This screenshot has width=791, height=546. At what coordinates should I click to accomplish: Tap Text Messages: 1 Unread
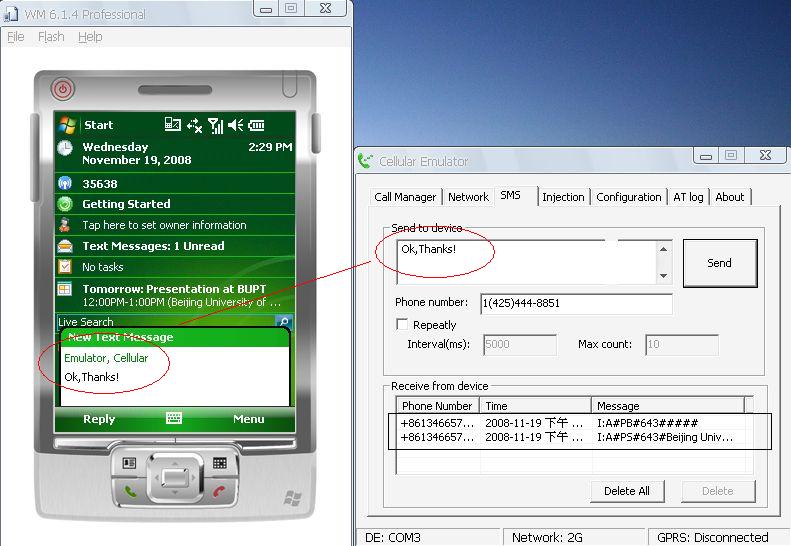(153, 246)
